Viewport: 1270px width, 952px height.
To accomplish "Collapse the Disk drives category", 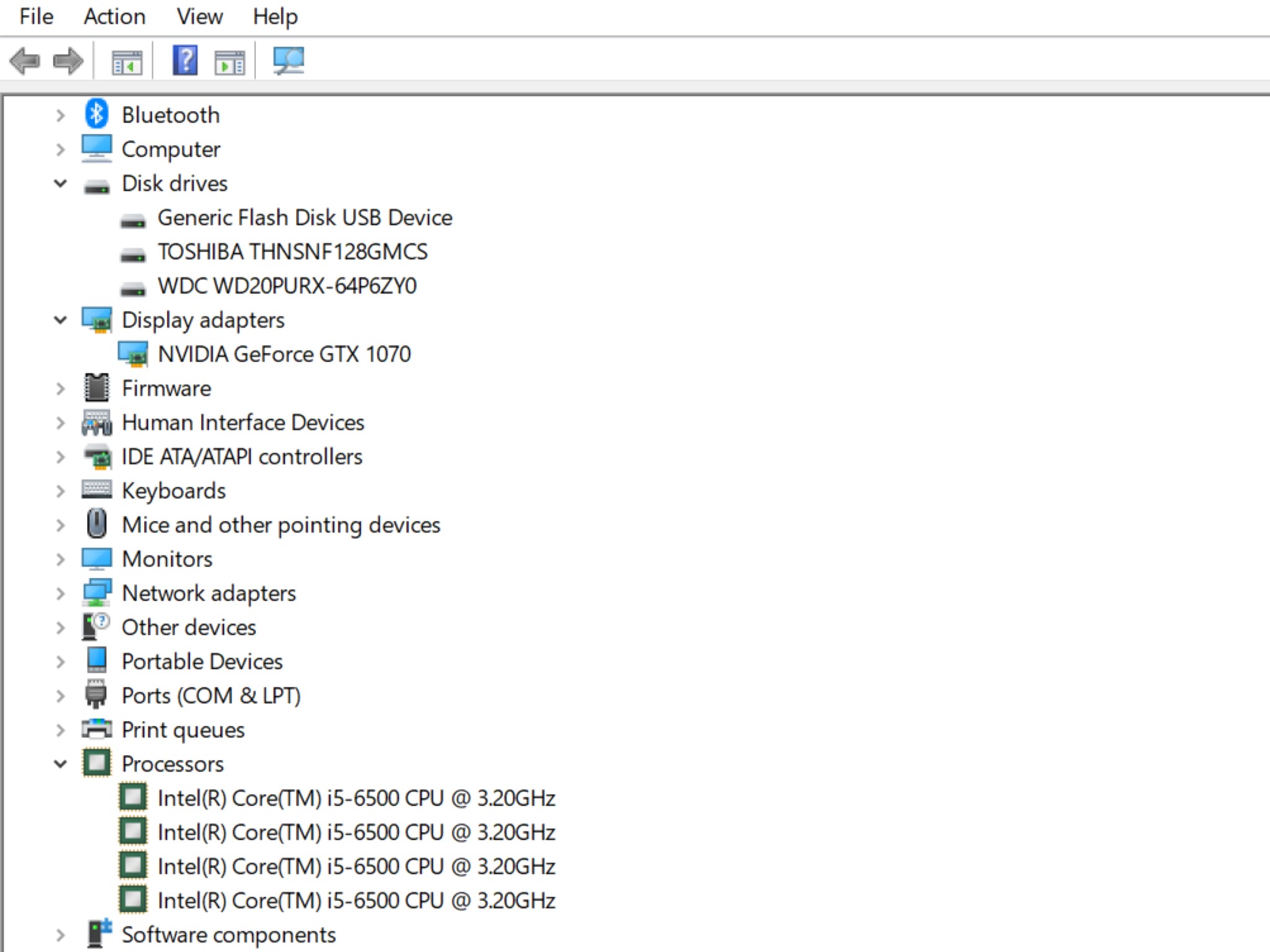I will click(x=60, y=183).
